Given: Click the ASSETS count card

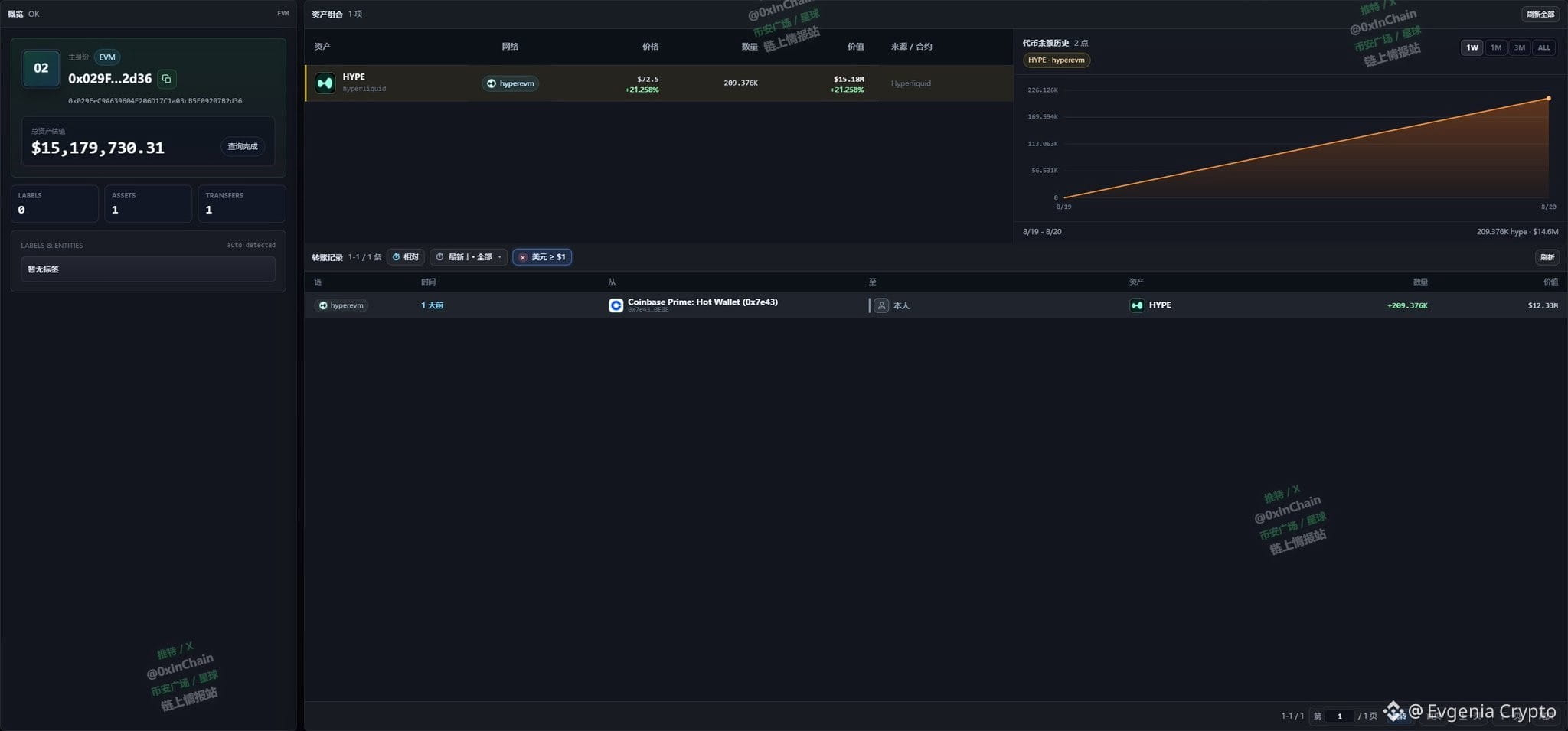Looking at the screenshot, I should click(x=148, y=204).
